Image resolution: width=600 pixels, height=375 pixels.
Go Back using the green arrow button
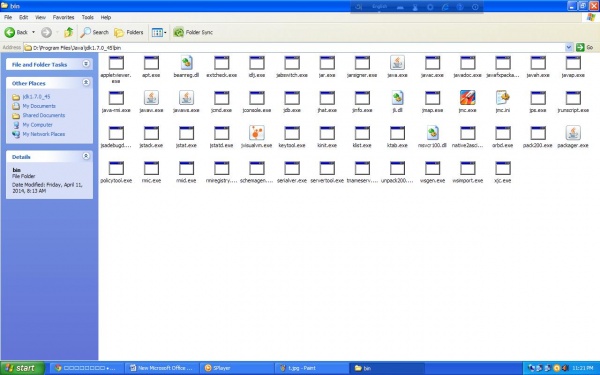[x=16, y=32]
